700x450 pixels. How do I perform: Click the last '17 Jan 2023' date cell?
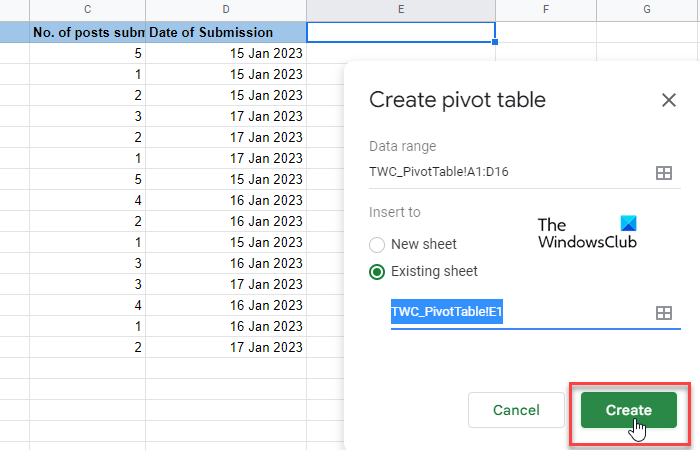[226, 347]
